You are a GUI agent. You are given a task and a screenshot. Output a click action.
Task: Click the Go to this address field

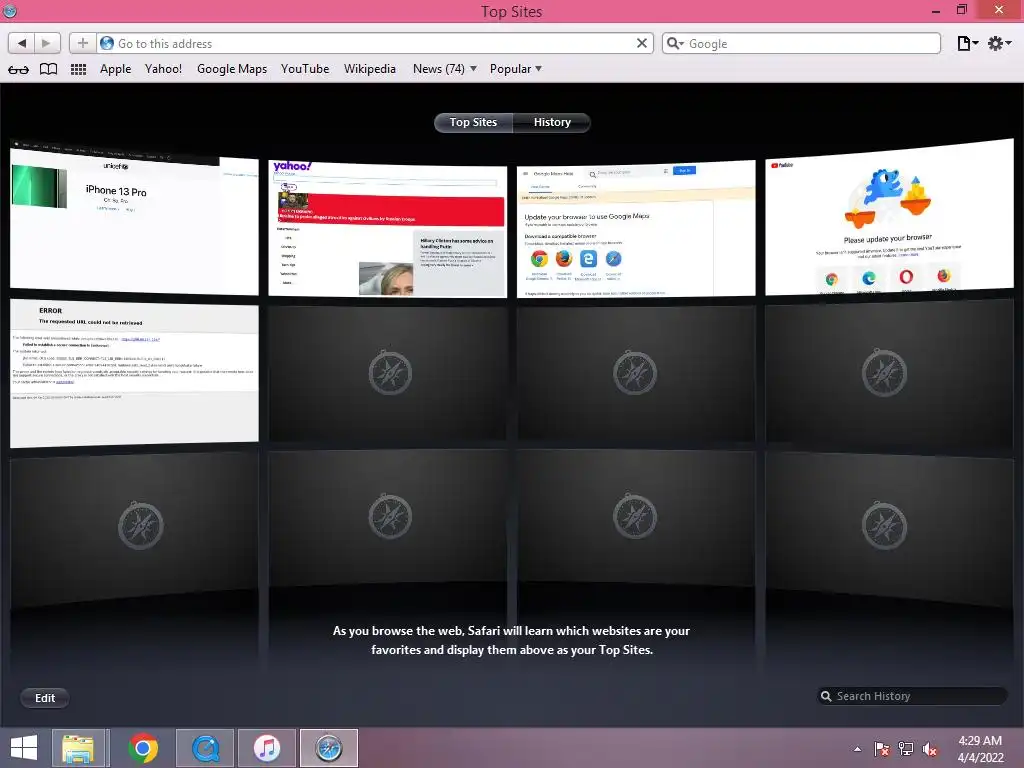click(x=376, y=43)
